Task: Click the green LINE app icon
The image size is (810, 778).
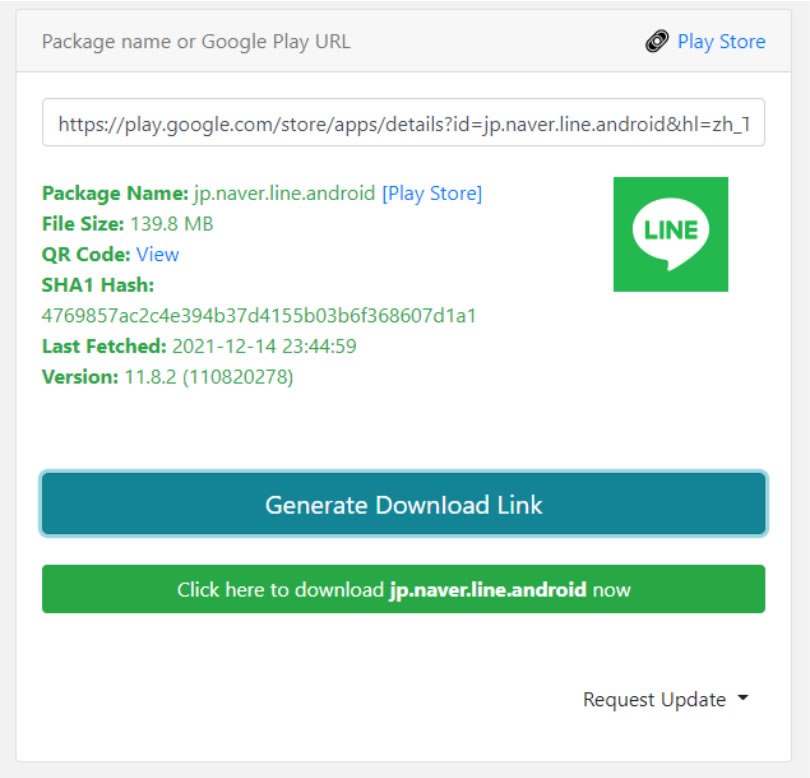Action: pyautogui.click(x=671, y=235)
